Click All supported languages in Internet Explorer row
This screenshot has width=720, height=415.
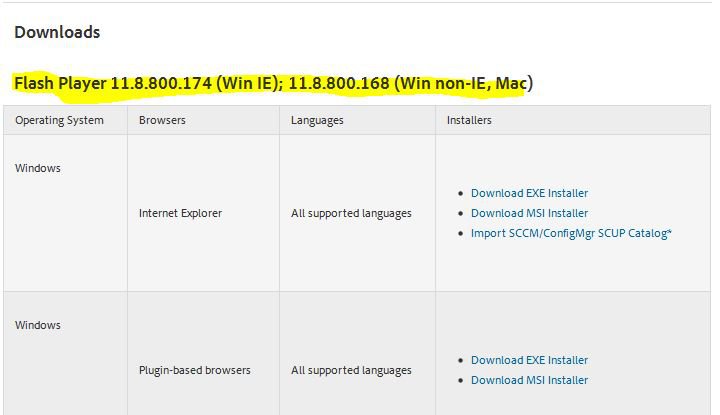(351, 213)
